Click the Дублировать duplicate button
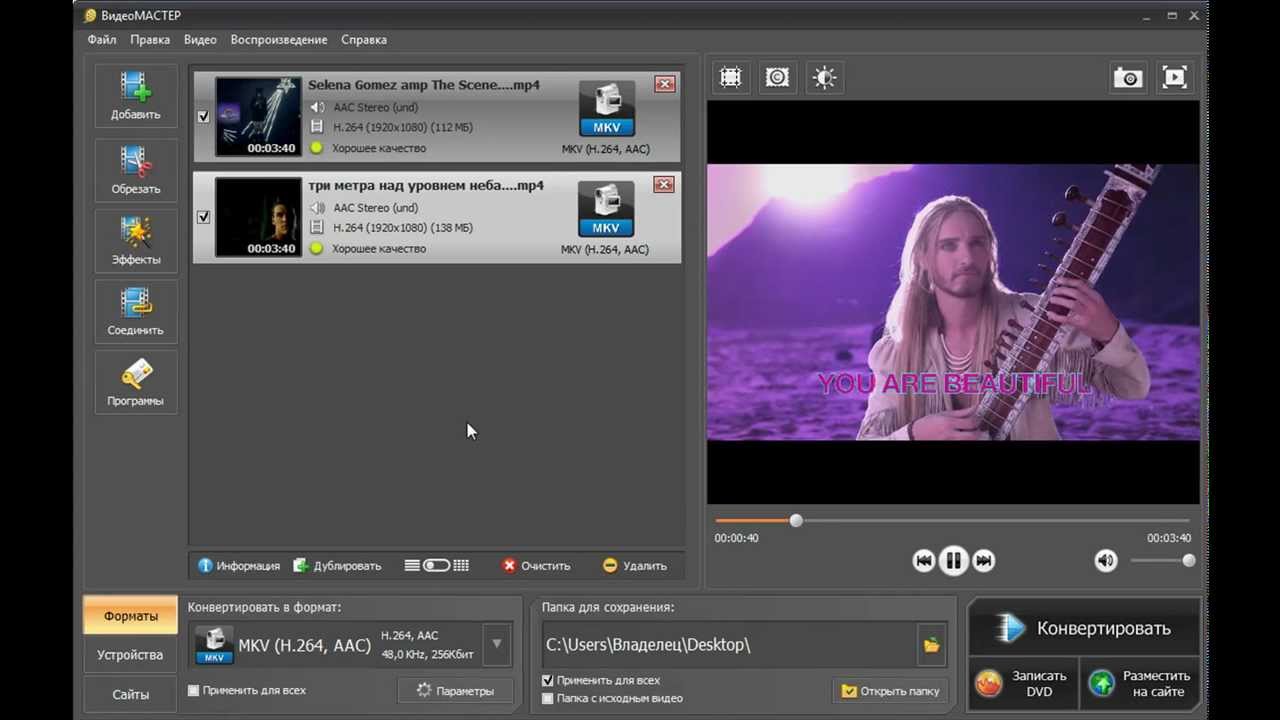 pos(337,565)
